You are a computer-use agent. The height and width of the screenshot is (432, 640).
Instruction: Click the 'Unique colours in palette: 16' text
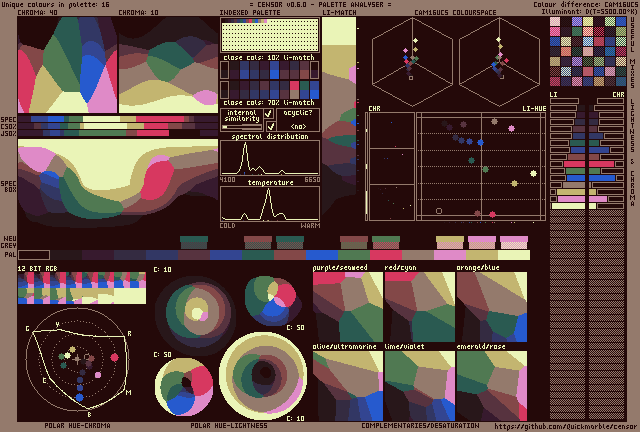pos(56,4)
